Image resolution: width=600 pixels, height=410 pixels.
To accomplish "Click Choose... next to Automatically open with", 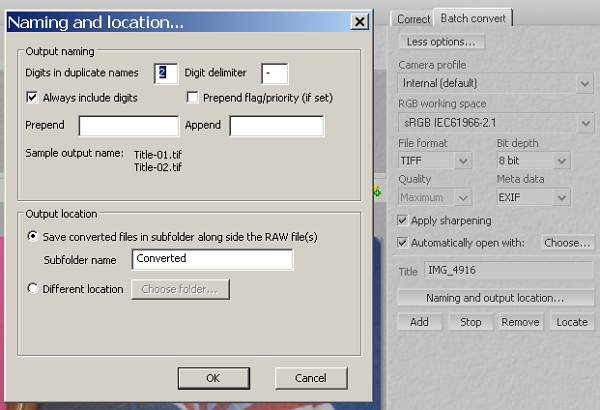I will pyautogui.click(x=567, y=243).
